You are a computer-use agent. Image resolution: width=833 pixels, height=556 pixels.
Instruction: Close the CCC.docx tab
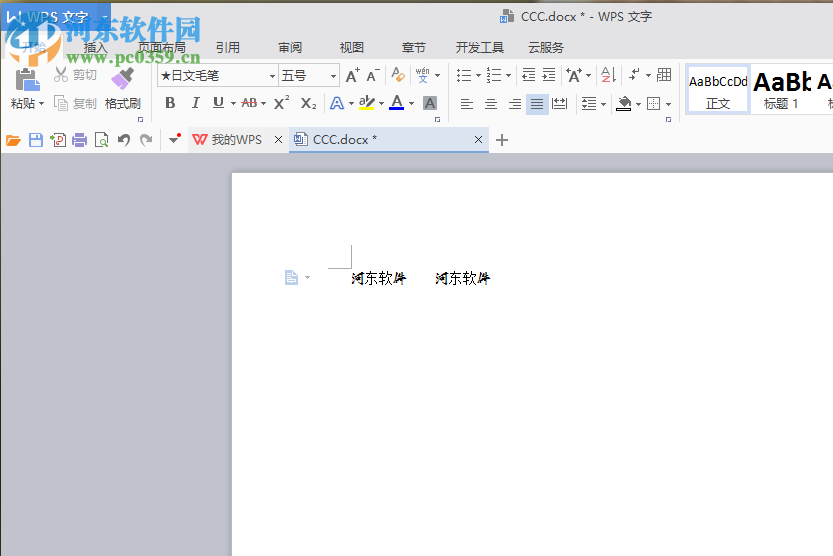pyautogui.click(x=478, y=140)
